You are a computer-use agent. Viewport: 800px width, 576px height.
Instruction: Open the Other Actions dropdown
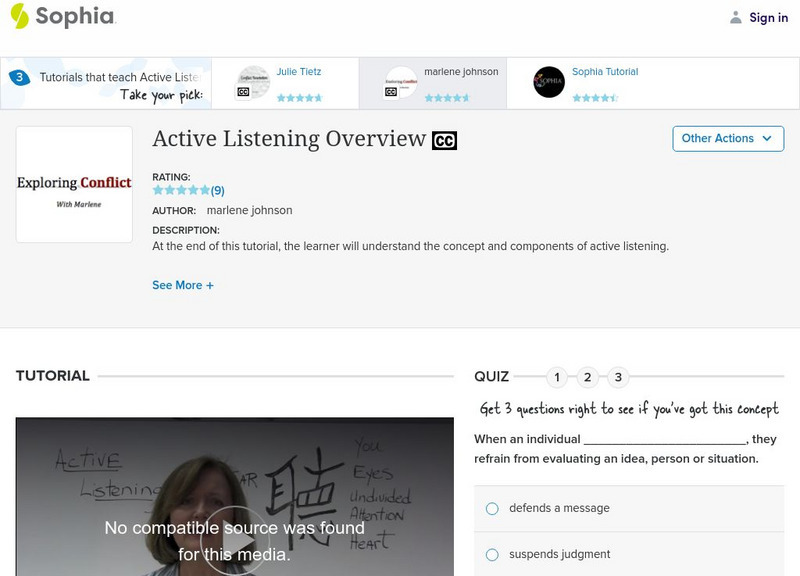tap(728, 139)
